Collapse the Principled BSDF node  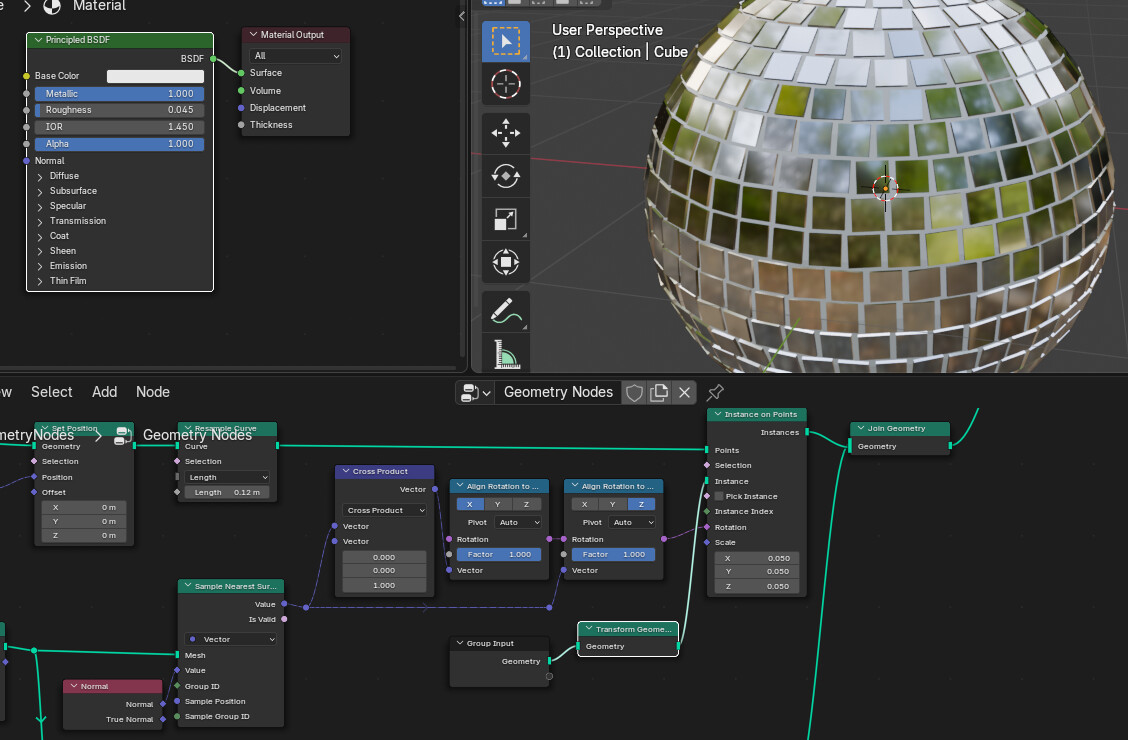[38, 40]
